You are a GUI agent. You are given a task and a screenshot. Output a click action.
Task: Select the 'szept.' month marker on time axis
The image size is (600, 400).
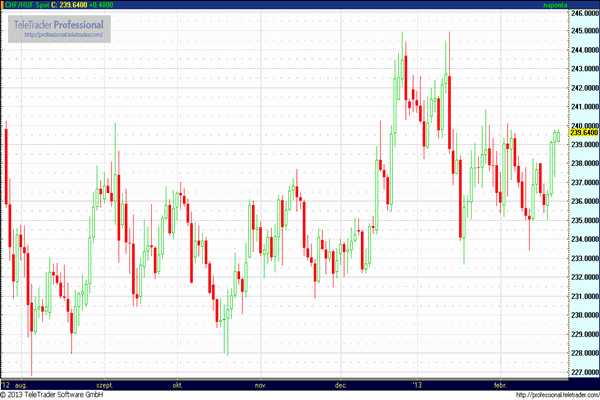(105, 384)
